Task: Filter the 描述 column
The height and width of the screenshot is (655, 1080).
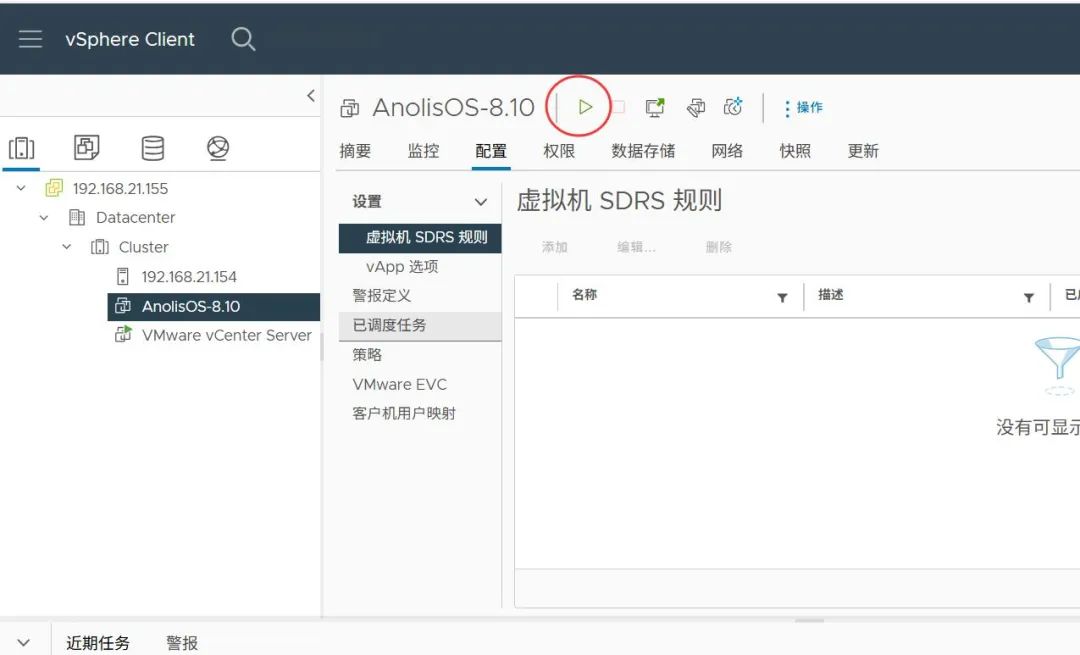Action: [x=1029, y=298]
